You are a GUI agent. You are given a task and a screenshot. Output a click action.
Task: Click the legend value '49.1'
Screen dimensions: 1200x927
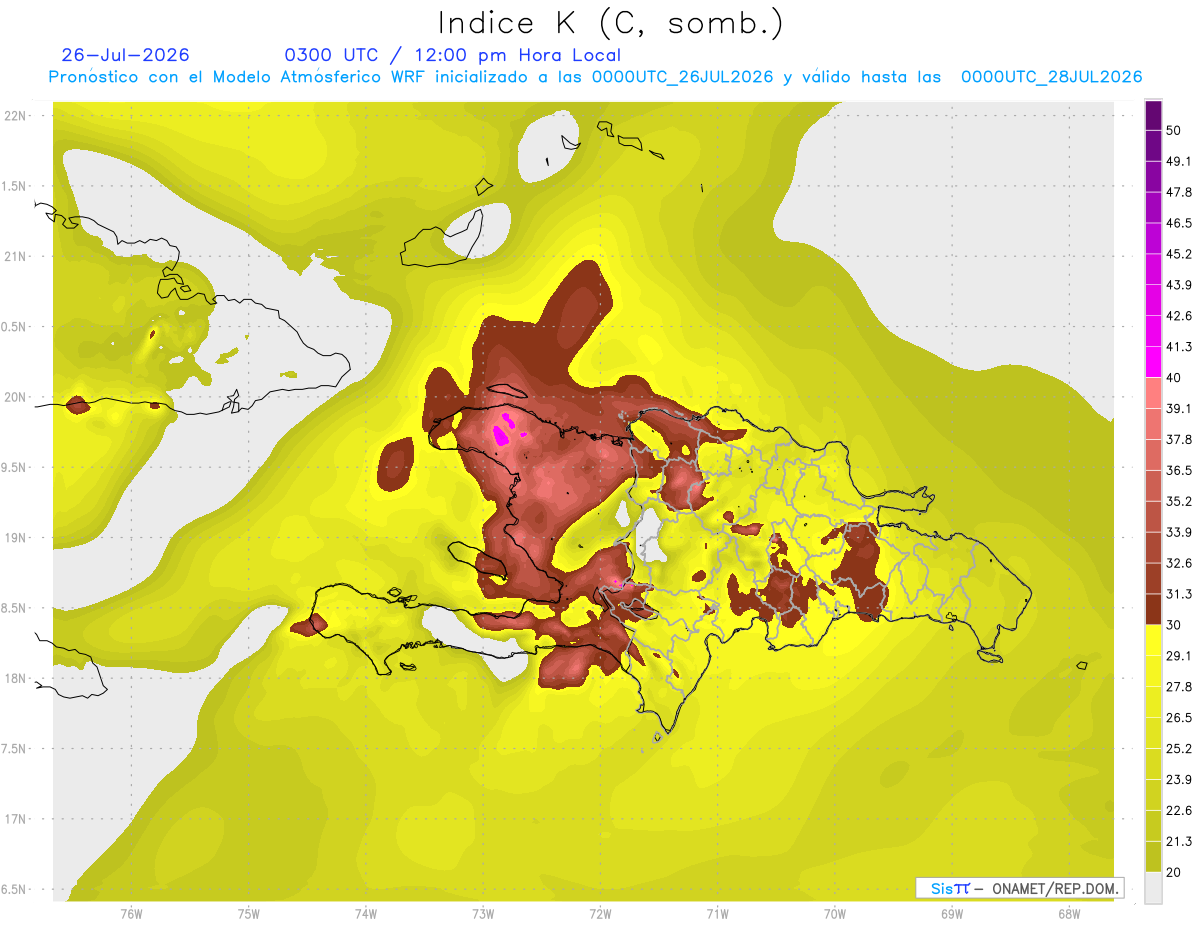click(x=1179, y=161)
